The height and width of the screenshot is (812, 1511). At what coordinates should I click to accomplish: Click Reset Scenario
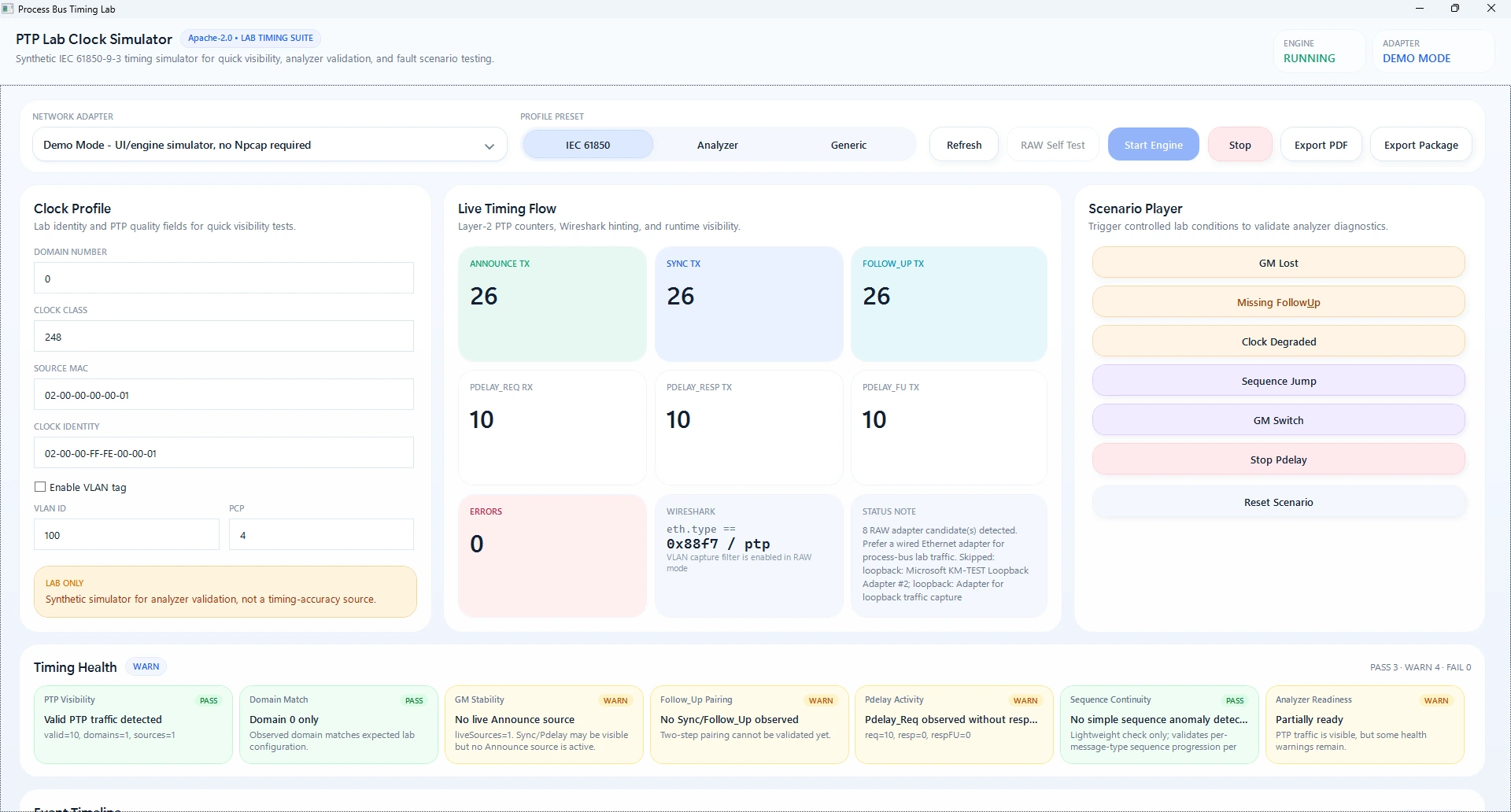point(1278,502)
